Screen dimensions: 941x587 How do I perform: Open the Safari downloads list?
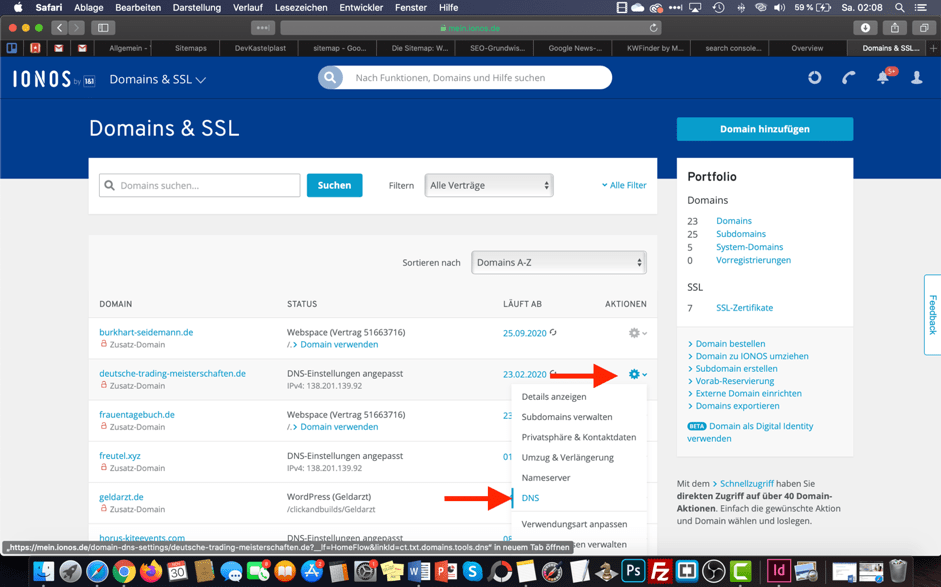(865, 28)
